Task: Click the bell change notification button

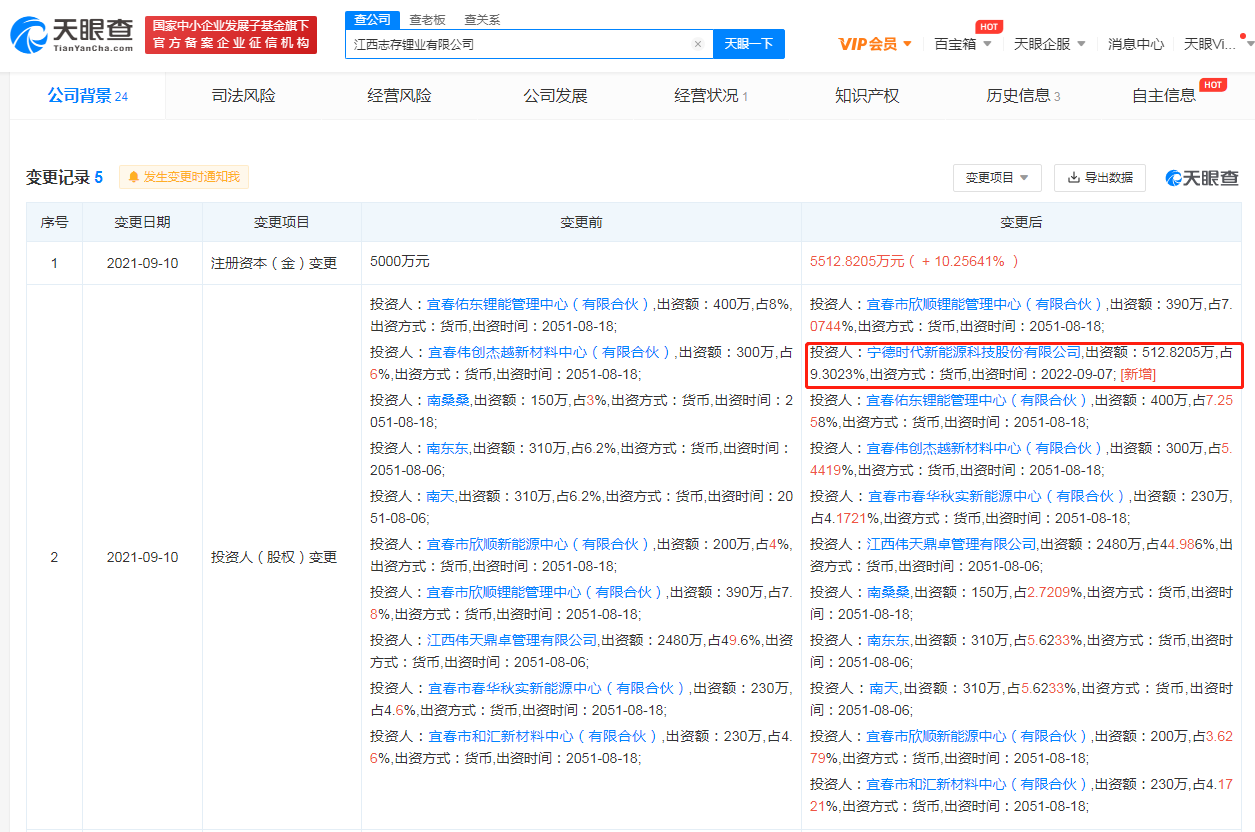Action: coord(184,177)
